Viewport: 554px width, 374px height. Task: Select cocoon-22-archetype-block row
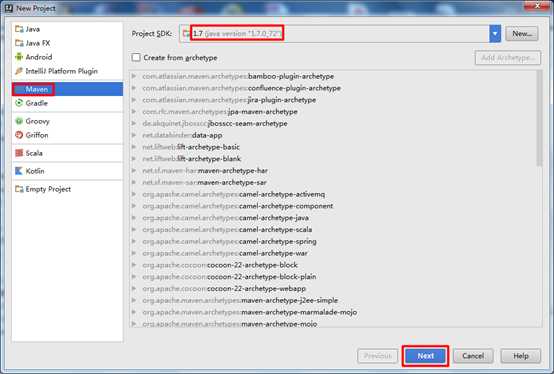click(333, 265)
